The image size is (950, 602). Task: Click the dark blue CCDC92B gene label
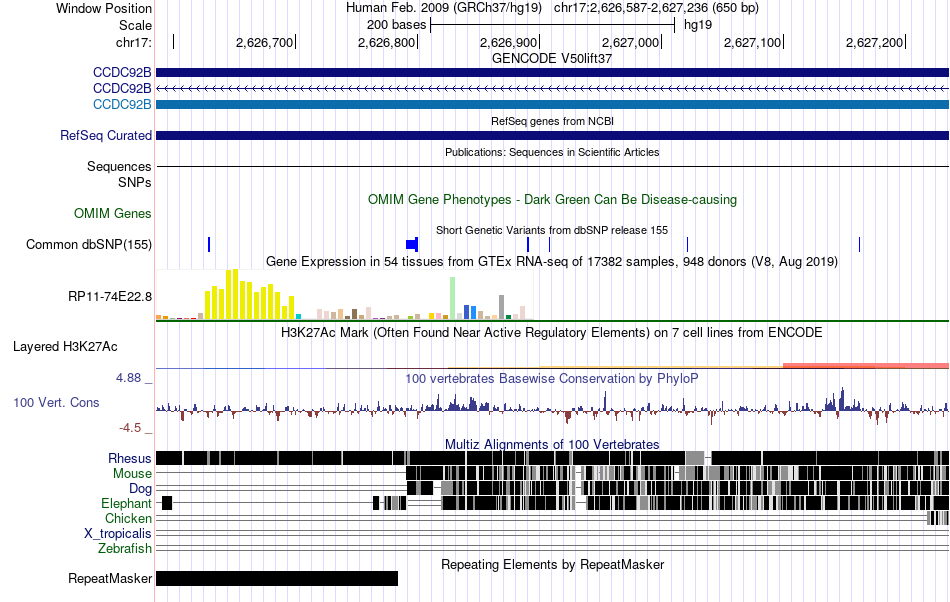pos(122,72)
